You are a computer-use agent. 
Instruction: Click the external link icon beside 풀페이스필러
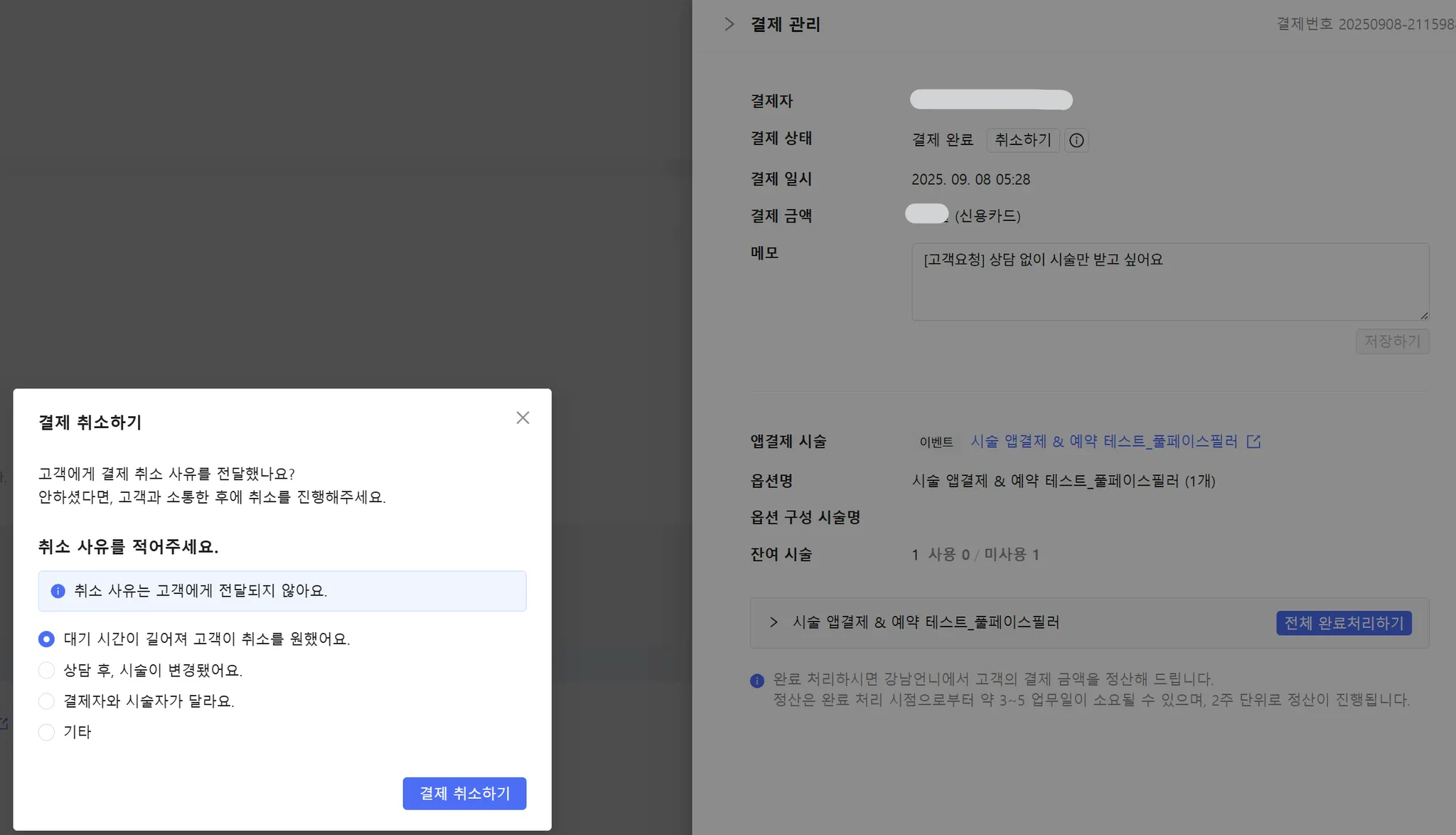tap(1253, 442)
